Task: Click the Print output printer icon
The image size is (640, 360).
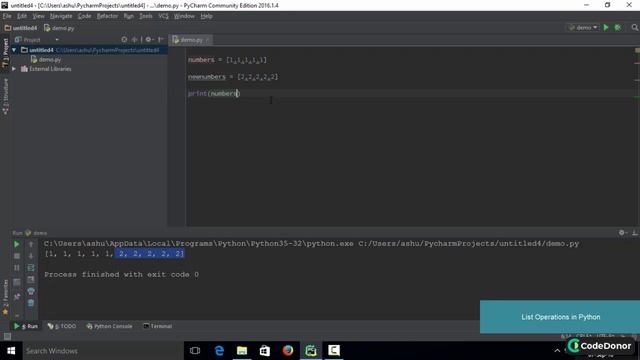Action: click(31, 291)
